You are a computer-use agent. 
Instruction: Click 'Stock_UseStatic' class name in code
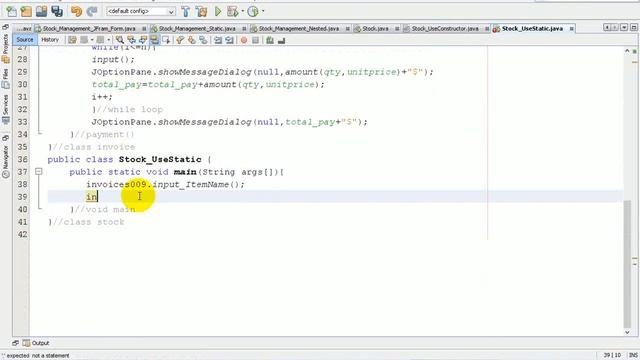click(160, 159)
